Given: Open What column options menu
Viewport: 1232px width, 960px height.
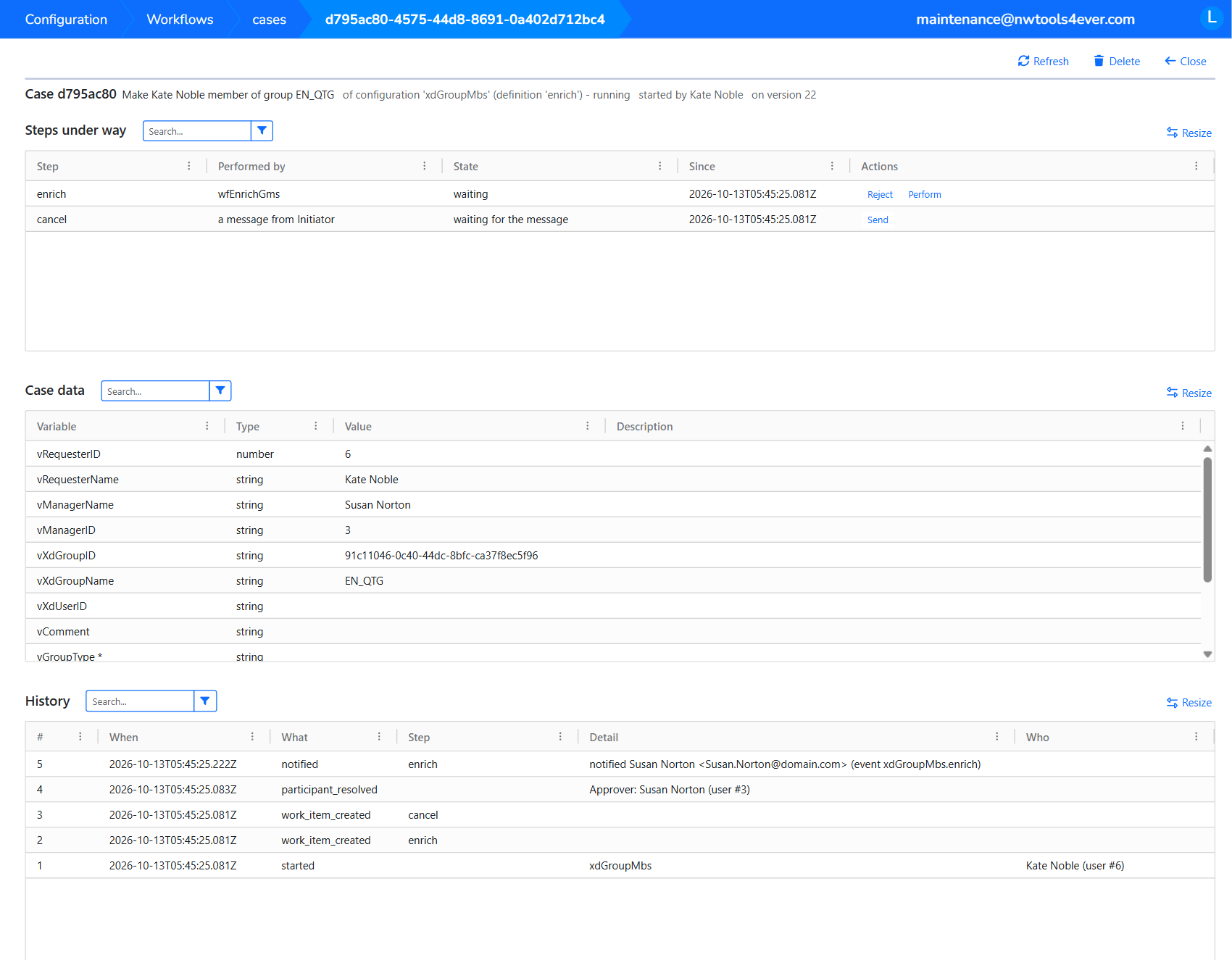Looking at the screenshot, I should (x=379, y=736).
